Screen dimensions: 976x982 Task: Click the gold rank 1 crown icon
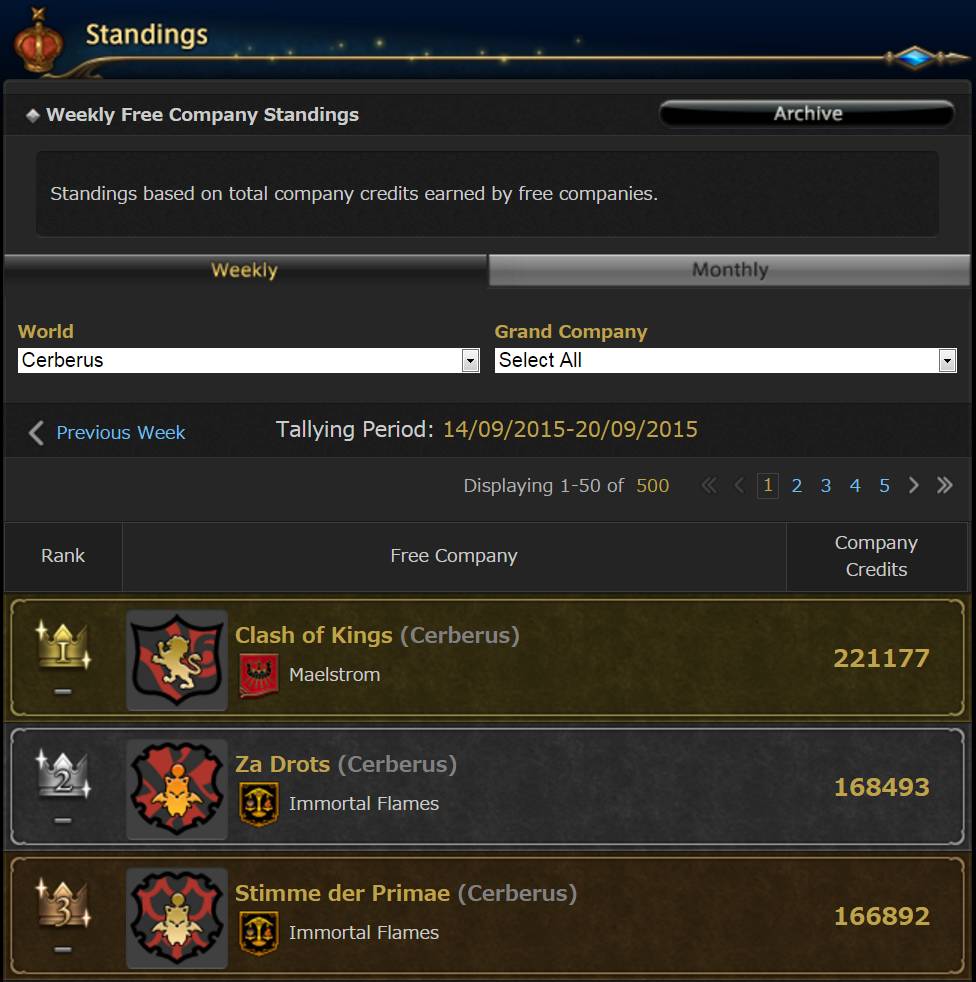click(x=63, y=644)
